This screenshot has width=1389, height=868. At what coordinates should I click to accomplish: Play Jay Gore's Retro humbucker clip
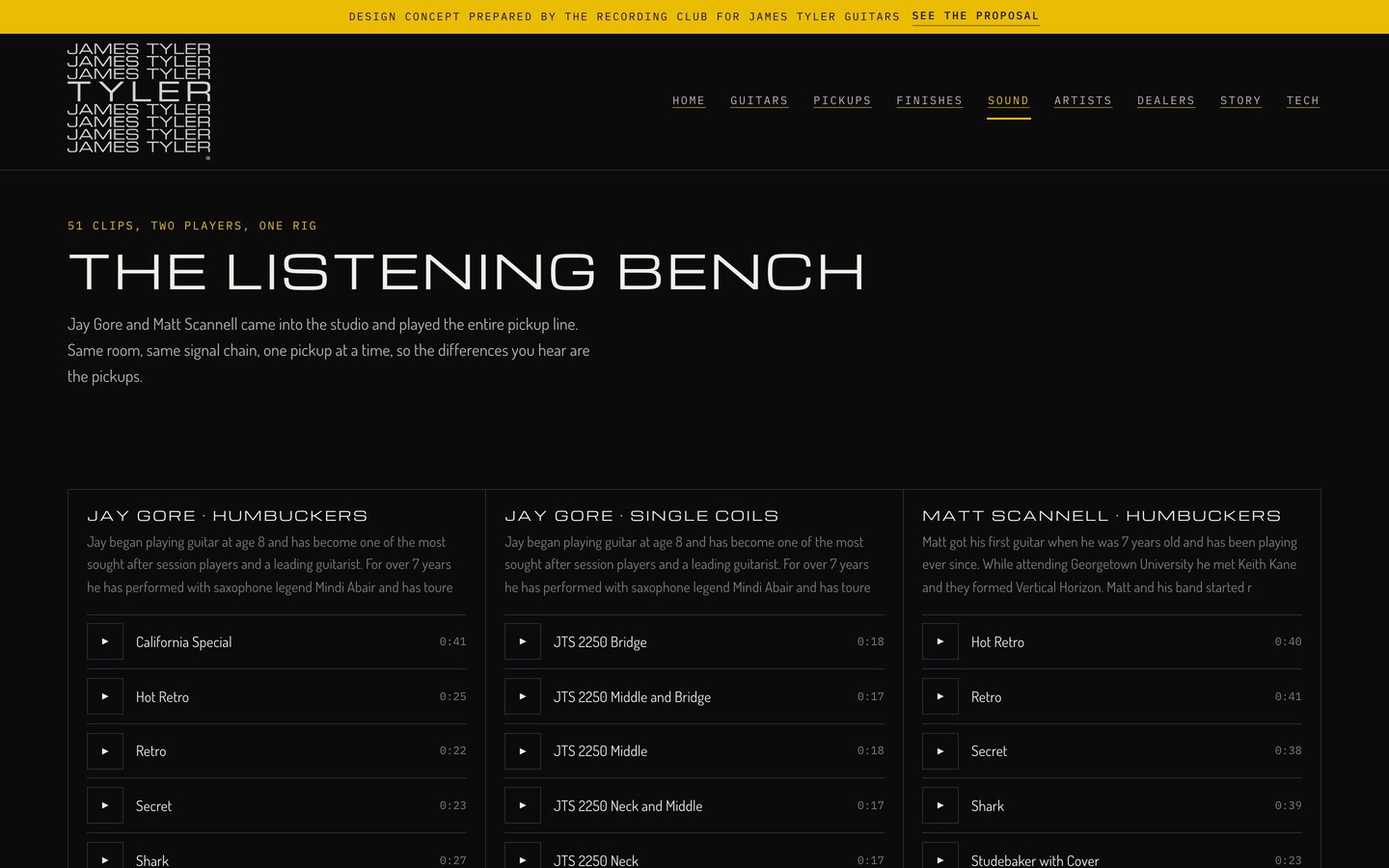click(105, 751)
